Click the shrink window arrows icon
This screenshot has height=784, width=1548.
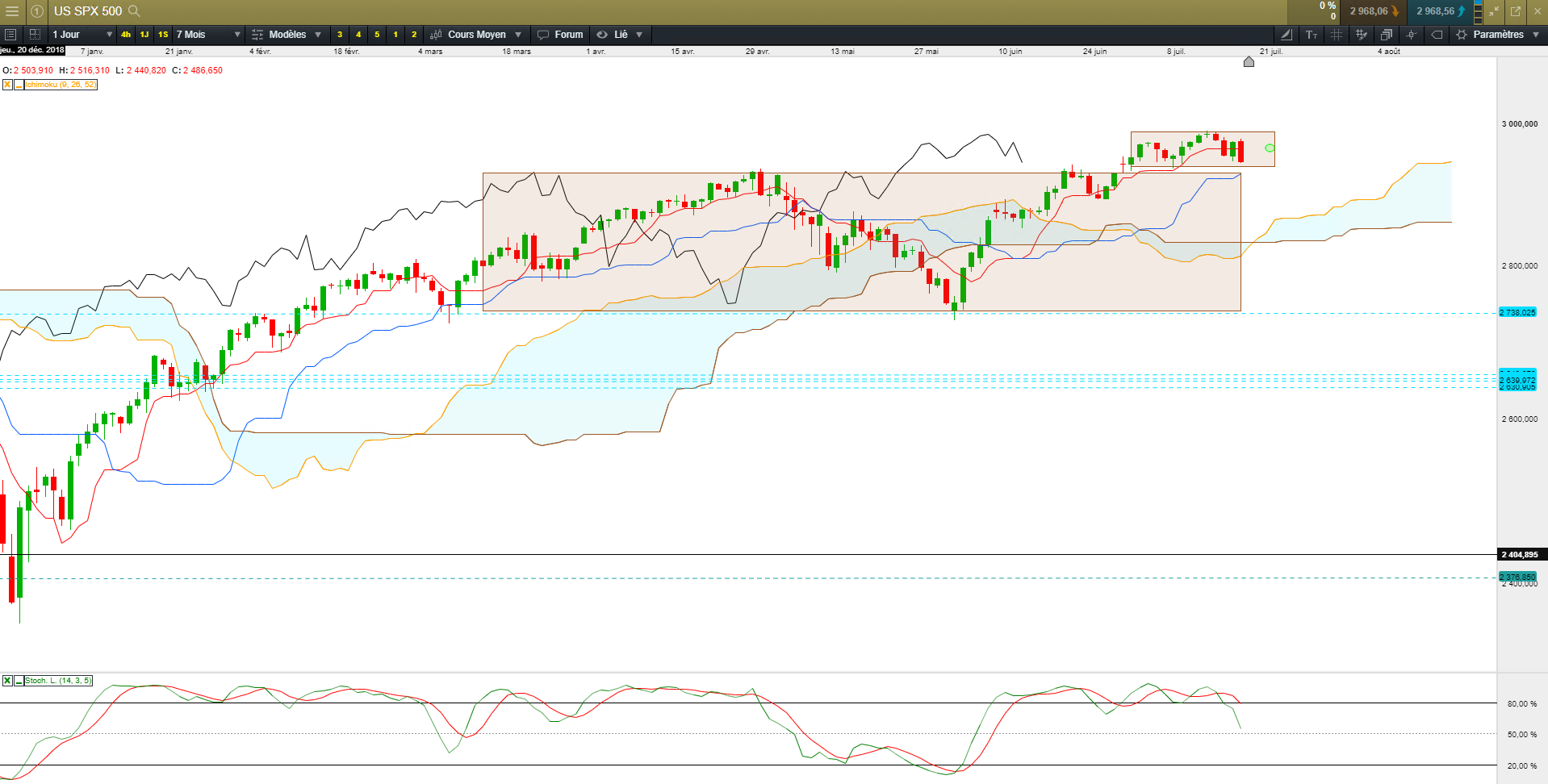click(x=1494, y=11)
